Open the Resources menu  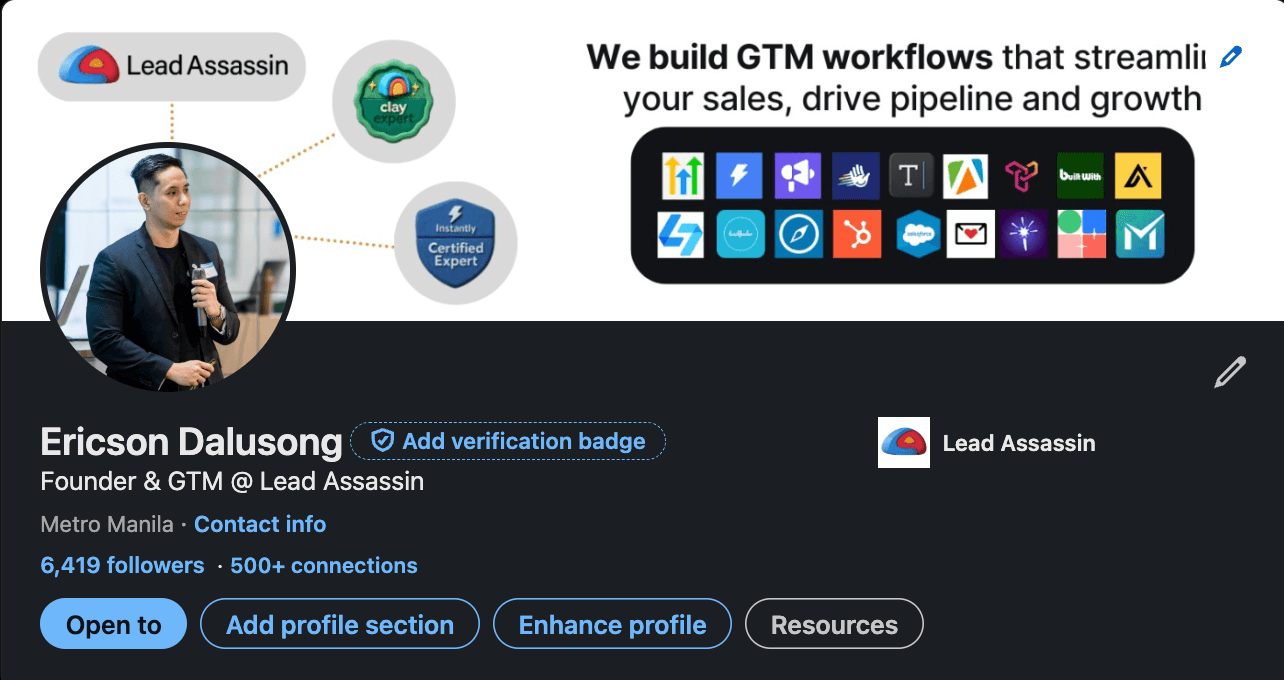[x=835, y=624]
